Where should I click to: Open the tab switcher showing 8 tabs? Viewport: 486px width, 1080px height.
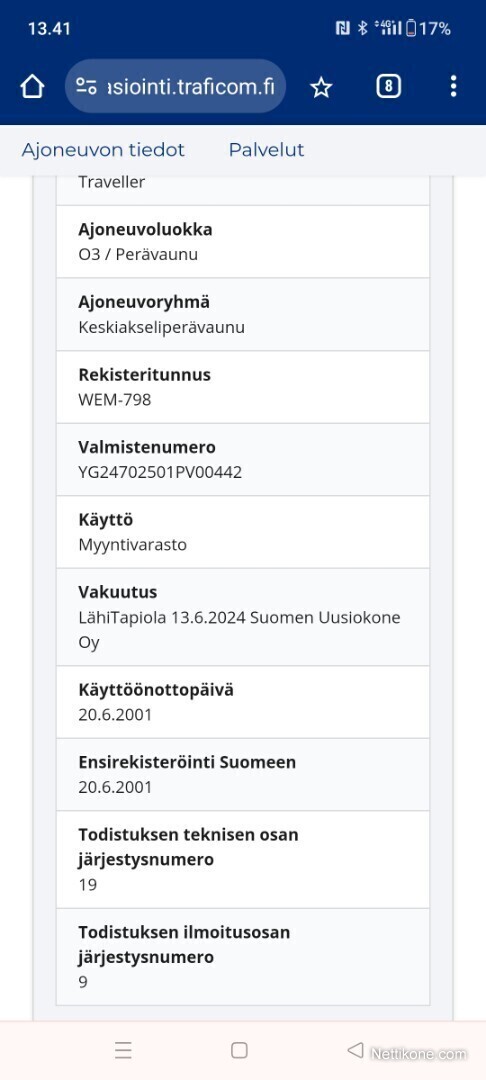(x=388, y=86)
